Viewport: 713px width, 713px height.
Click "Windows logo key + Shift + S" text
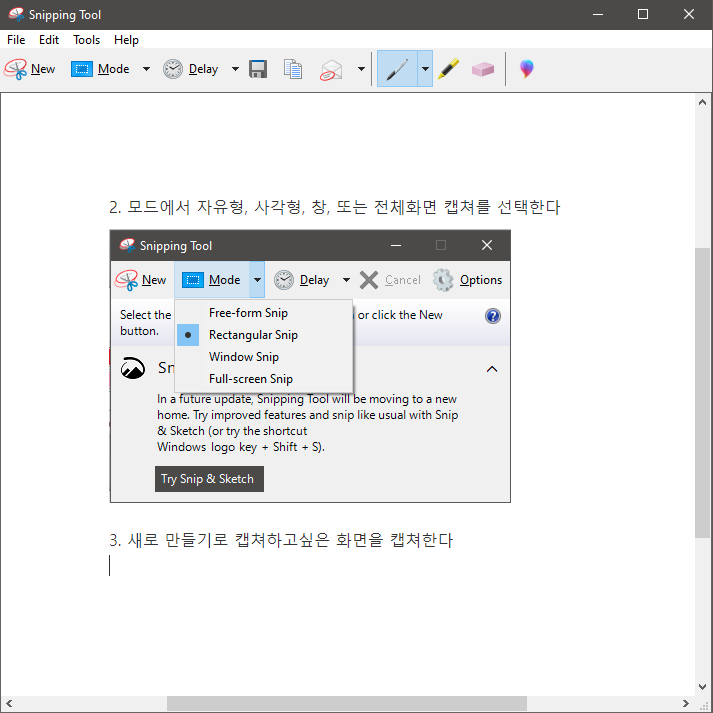coord(241,447)
